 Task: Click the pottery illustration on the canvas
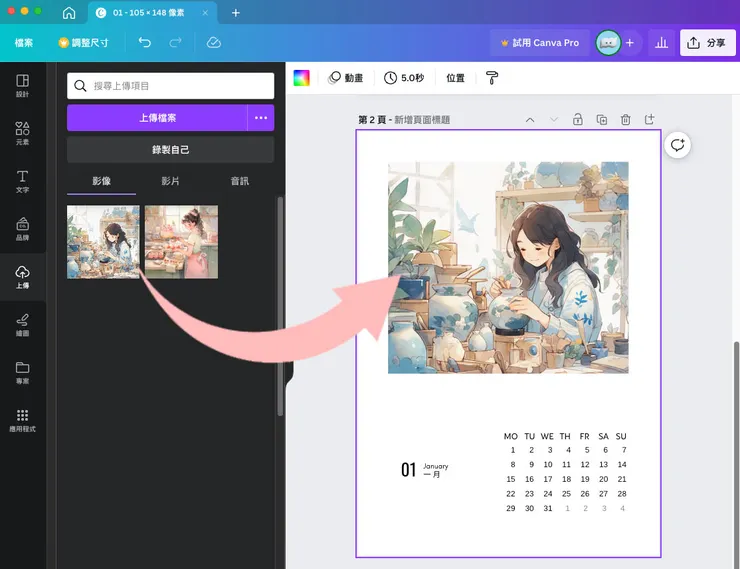point(508,268)
